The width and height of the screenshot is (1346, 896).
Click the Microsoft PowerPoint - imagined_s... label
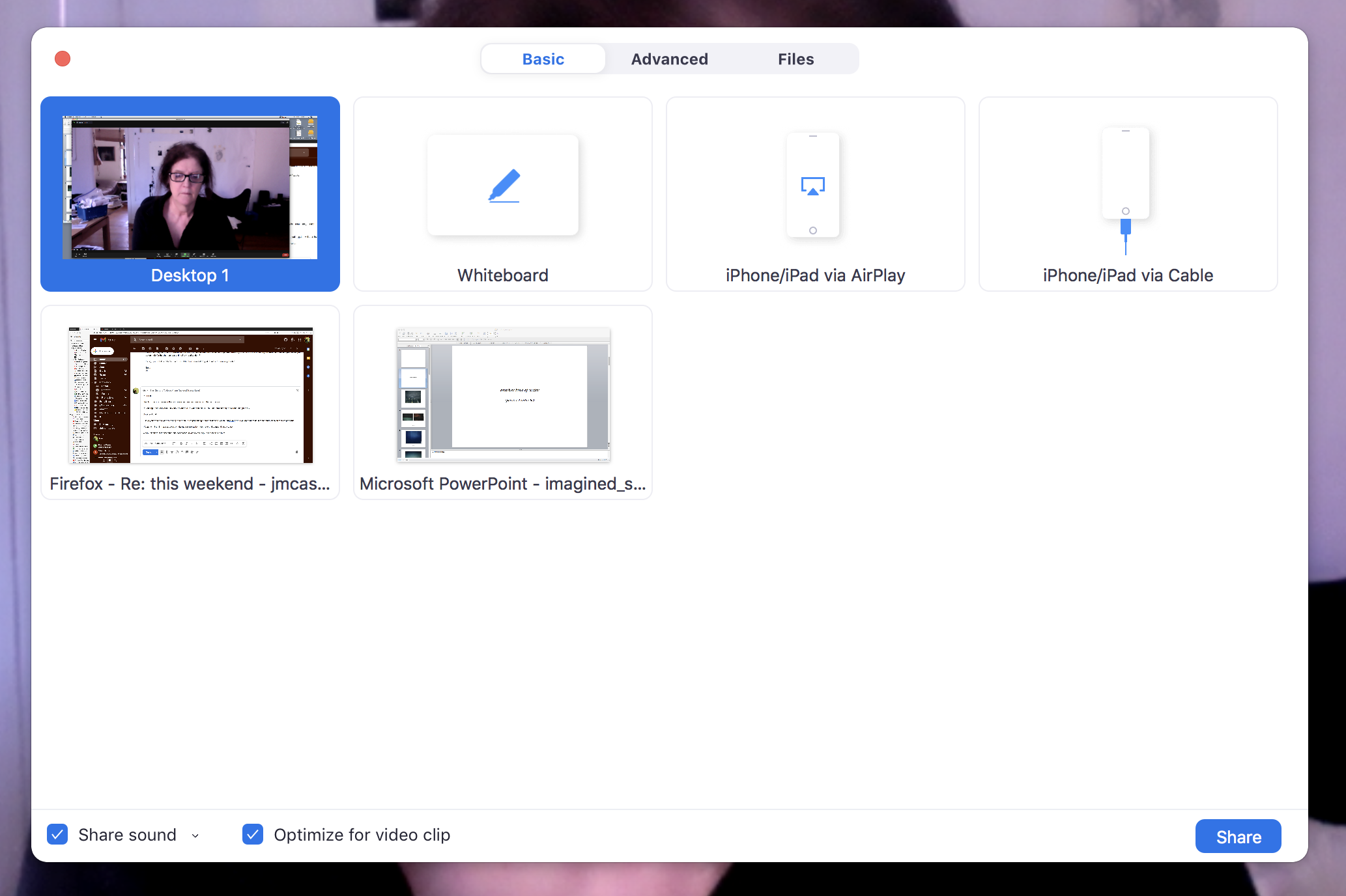pos(503,484)
